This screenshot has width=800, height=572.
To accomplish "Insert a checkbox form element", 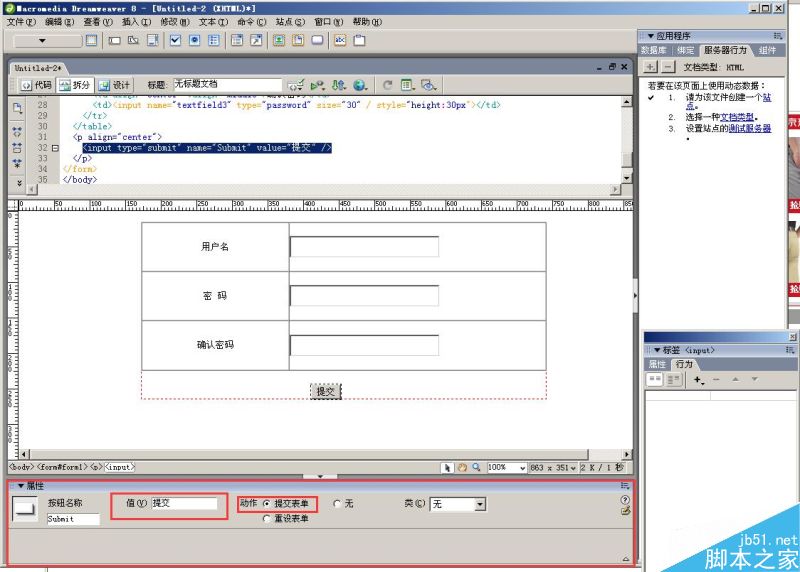I will [x=176, y=40].
